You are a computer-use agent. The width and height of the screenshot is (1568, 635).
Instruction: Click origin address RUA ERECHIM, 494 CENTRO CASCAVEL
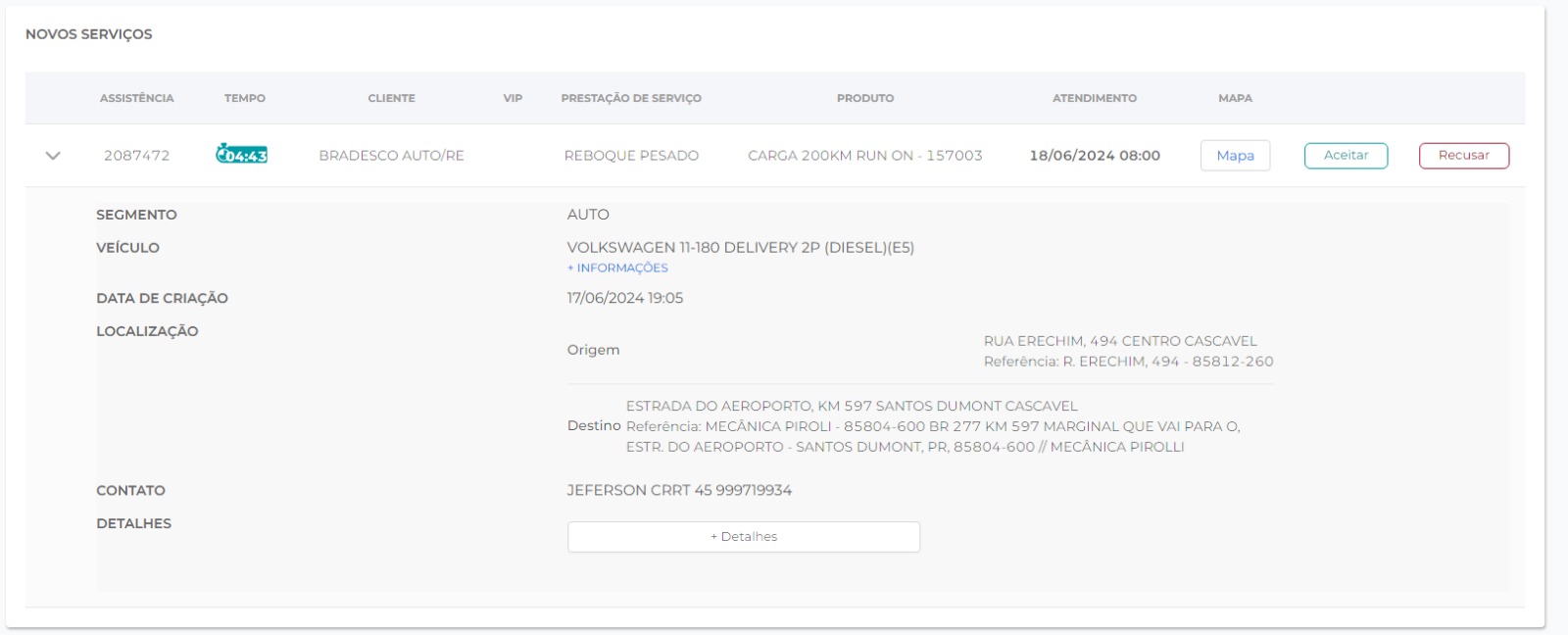1120,341
